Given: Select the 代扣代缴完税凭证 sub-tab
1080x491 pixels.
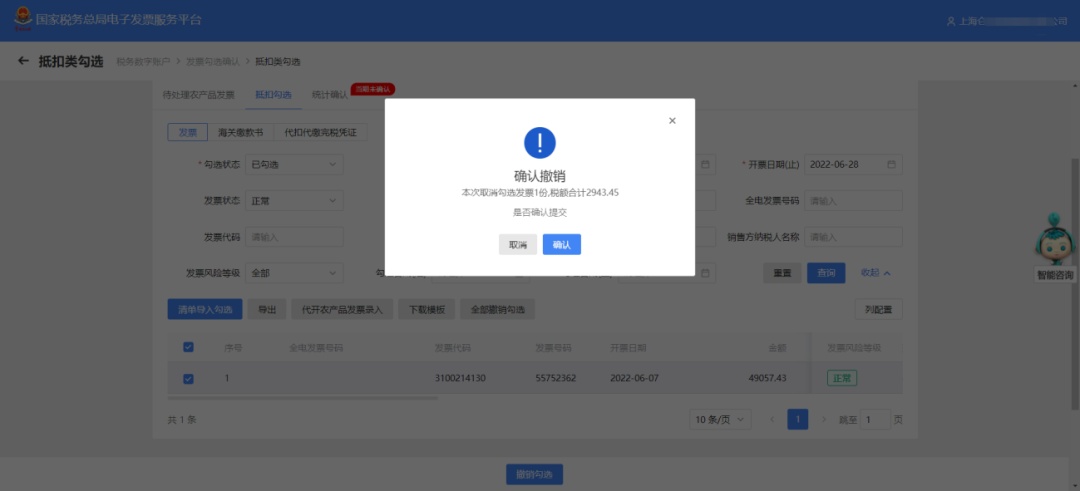Looking at the screenshot, I should tap(320, 132).
